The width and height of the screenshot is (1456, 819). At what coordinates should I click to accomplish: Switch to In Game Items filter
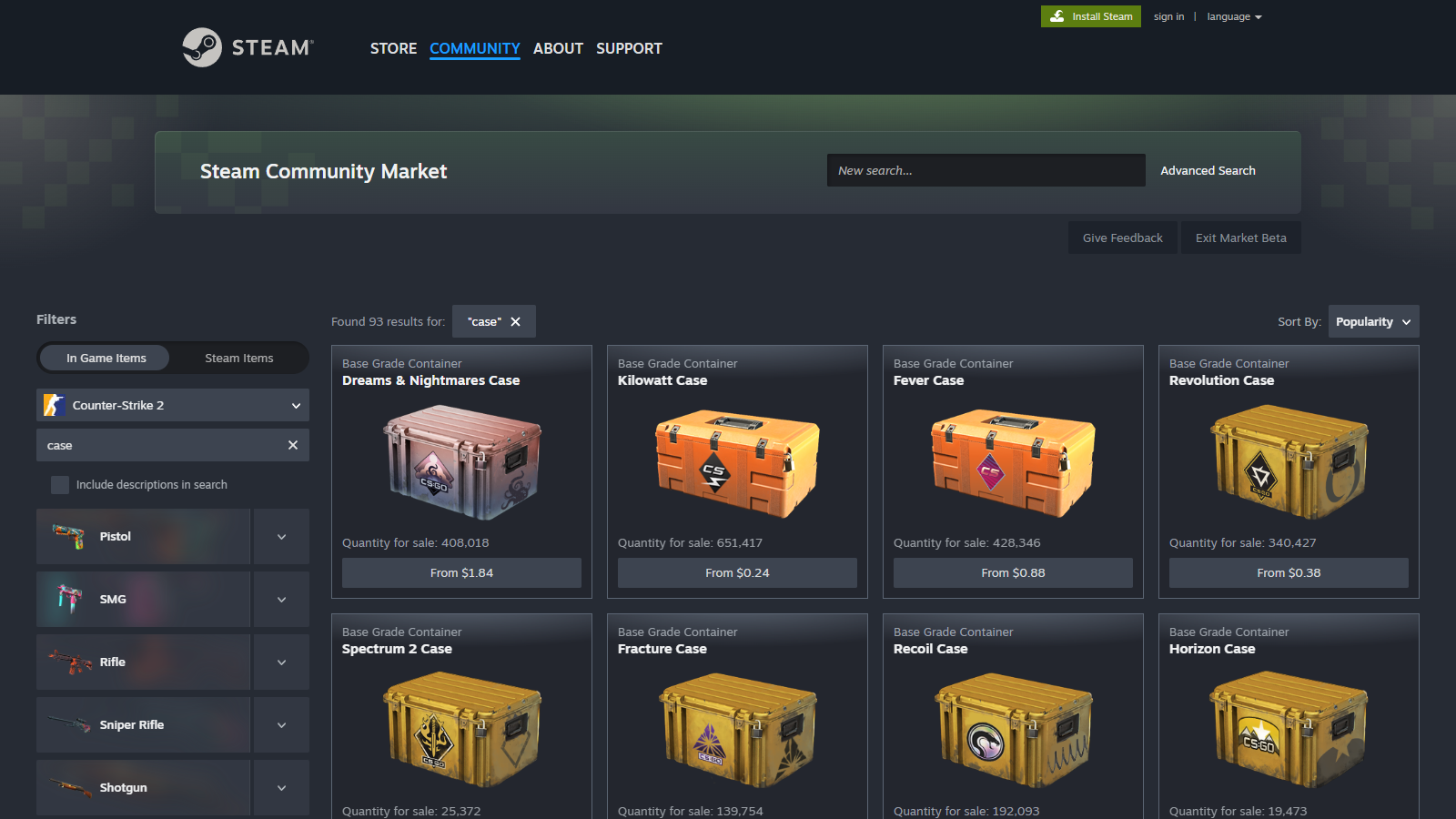pyautogui.click(x=106, y=358)
